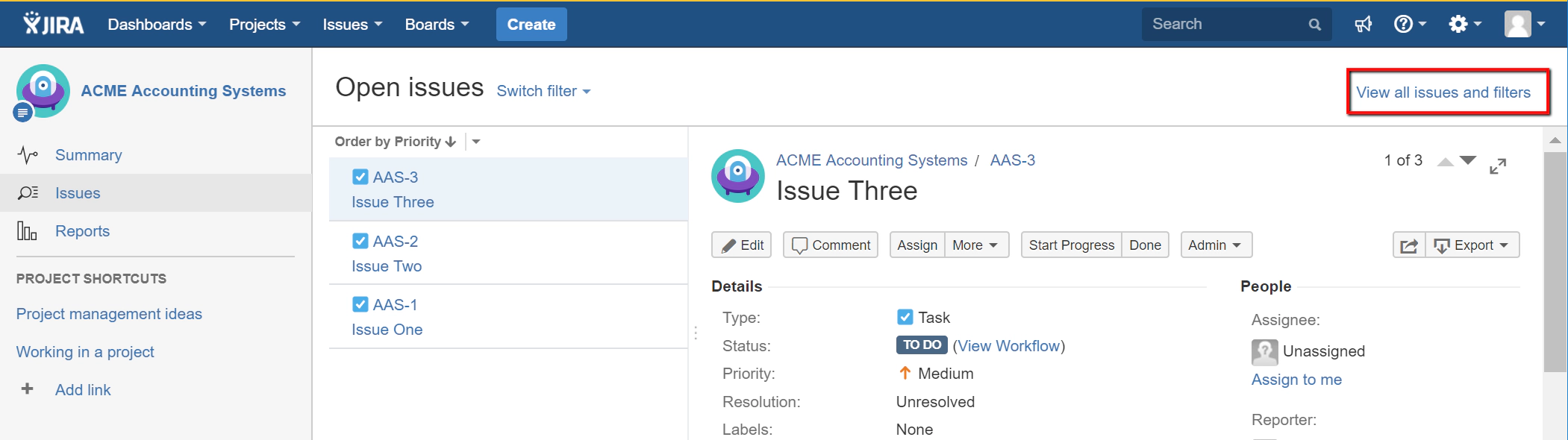Open ACME Accounting Systems breadcrumb link

point(872,160)
